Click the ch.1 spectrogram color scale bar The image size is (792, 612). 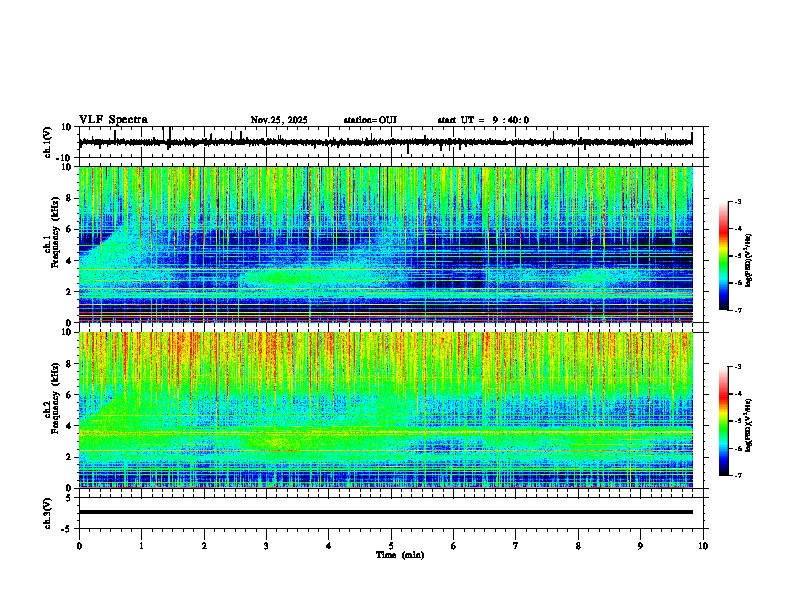coord(723,256)
